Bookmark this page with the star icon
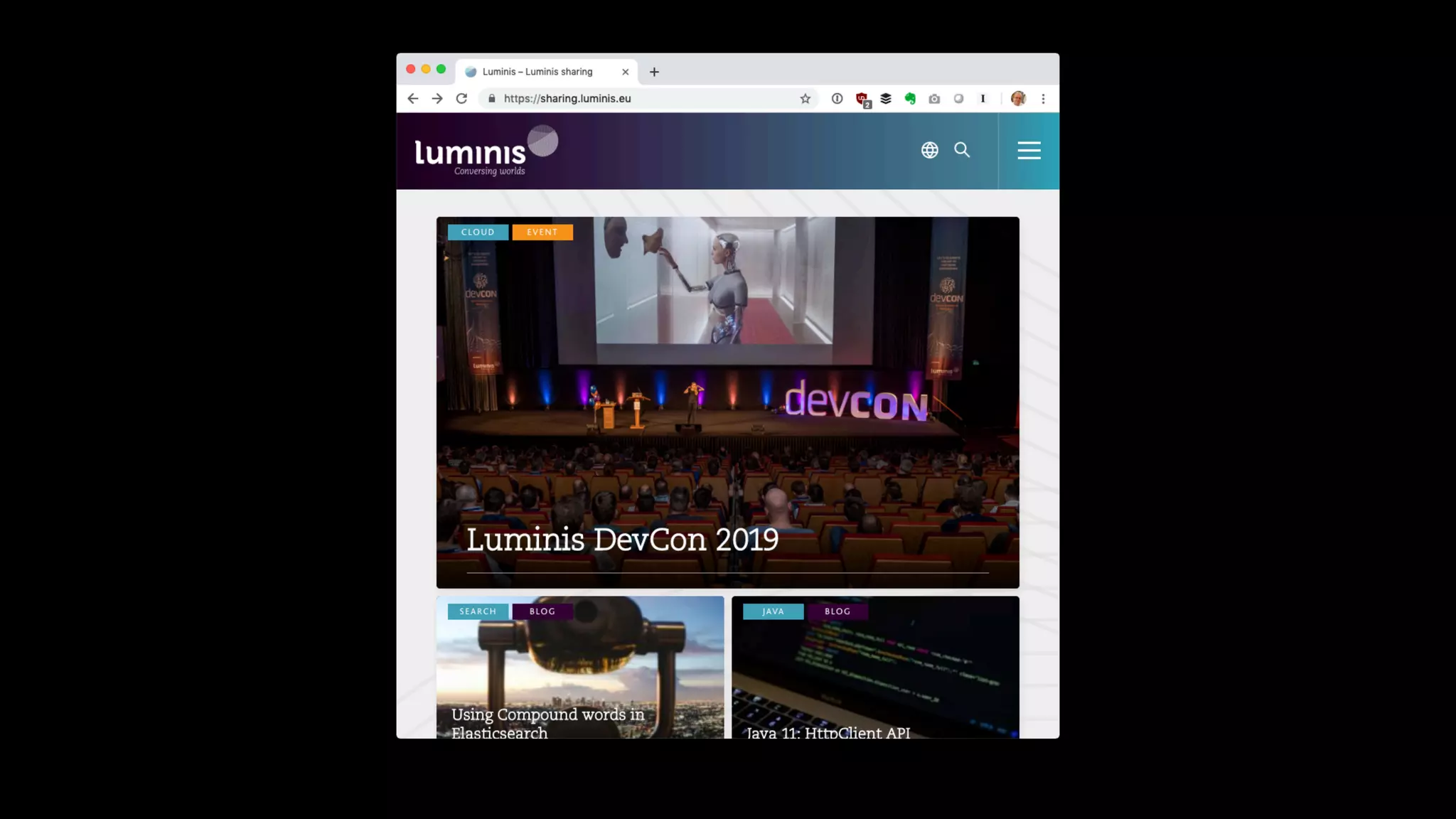The image size is (1456, 819). [x=805, y=99]
